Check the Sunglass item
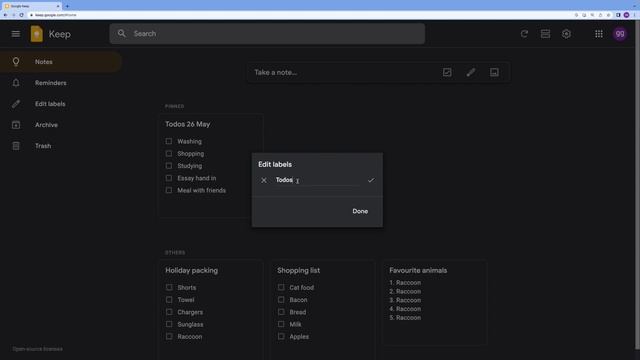 coord(169,324)
